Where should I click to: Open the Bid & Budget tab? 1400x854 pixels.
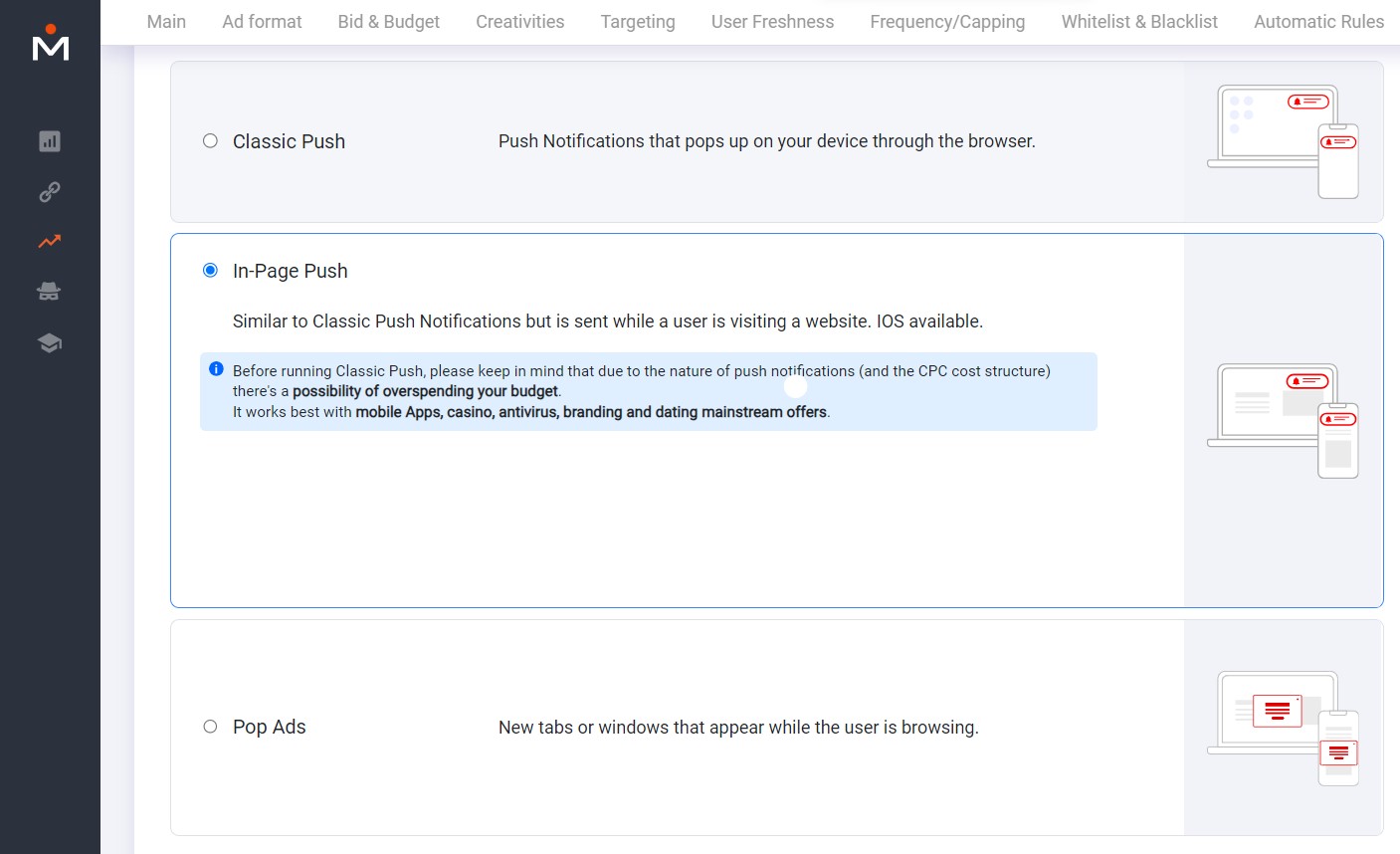pyautogui.click(x=388, y=21)
